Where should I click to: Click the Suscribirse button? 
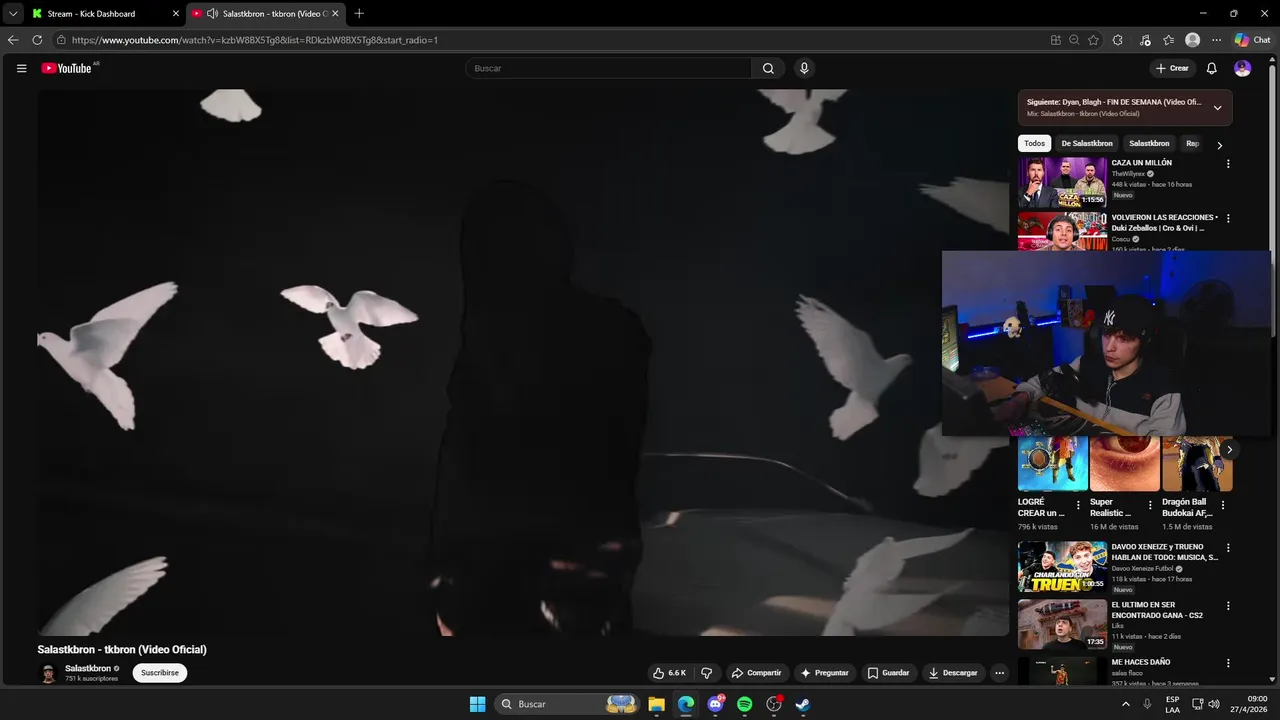pyautogui.click(x=160, y=673)
